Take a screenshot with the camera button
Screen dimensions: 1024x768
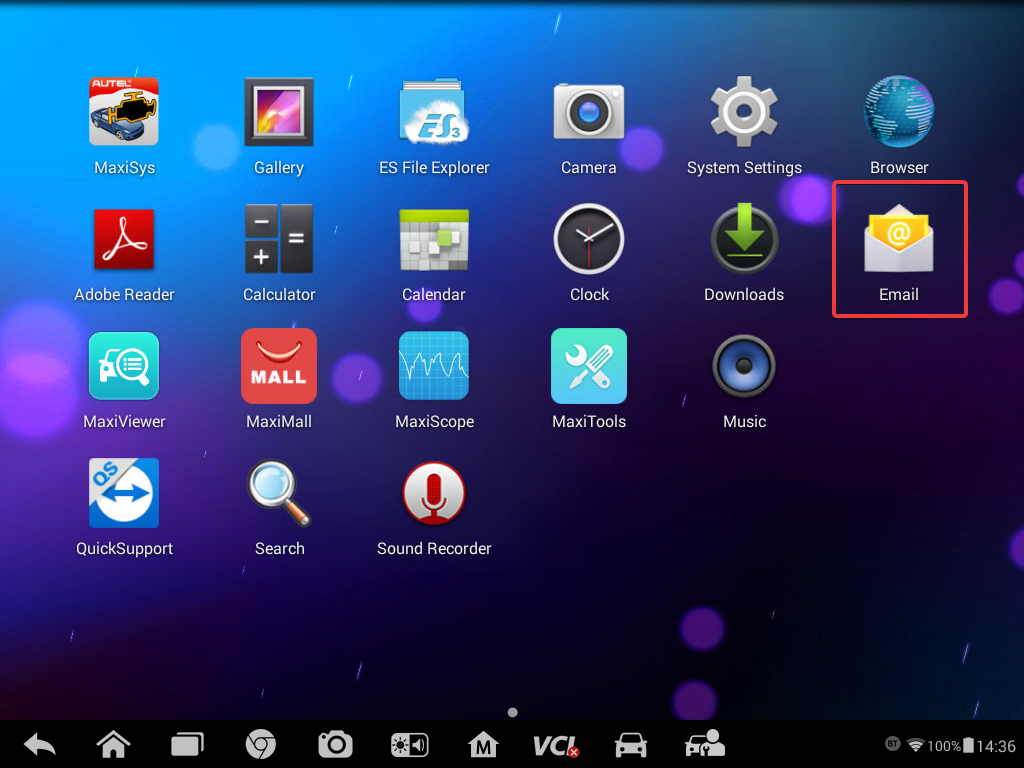click(335, 744)
